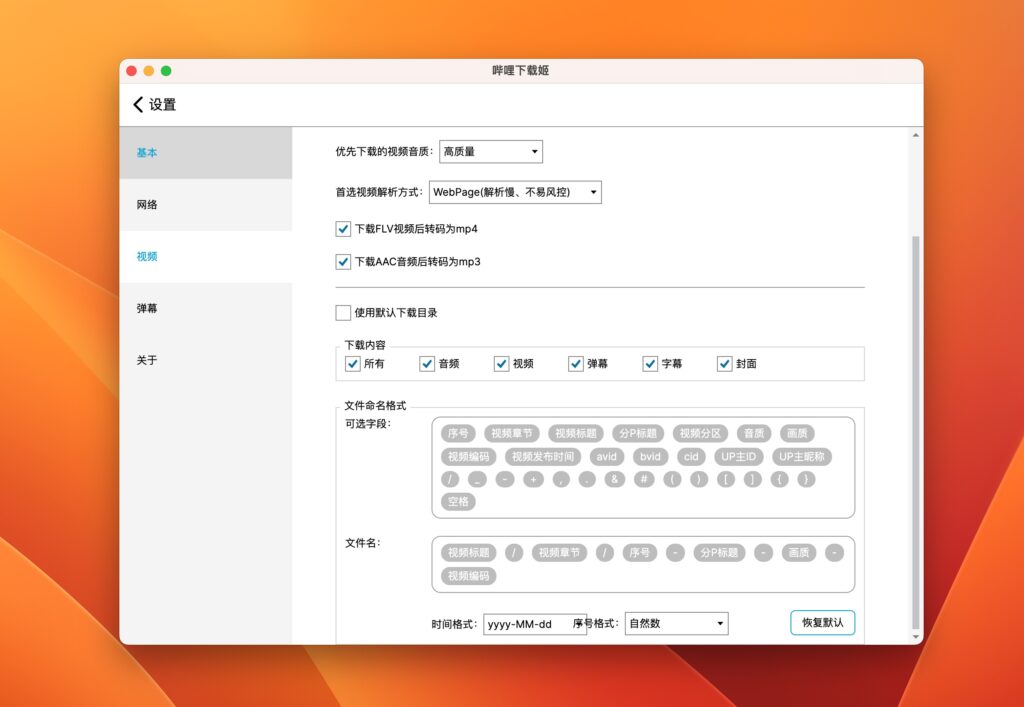Open the 序号格式 dropdown
Screen dimensions: 1024x707
(x=675, y=623)
